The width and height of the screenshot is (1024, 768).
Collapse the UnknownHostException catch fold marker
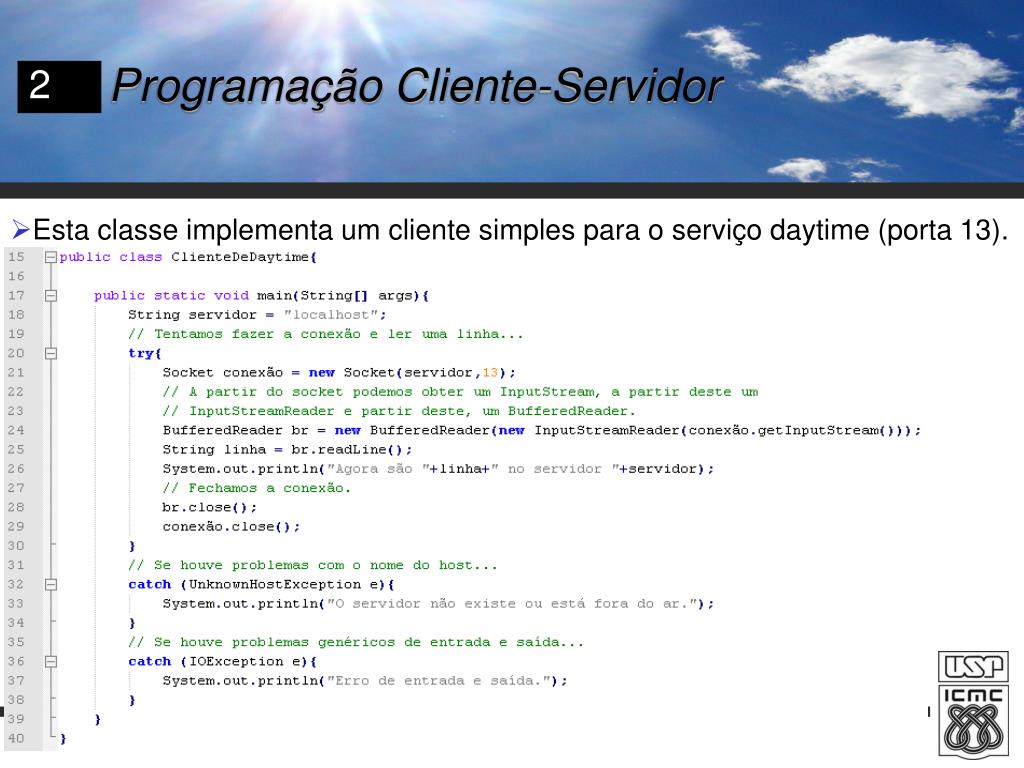(50, 584)
